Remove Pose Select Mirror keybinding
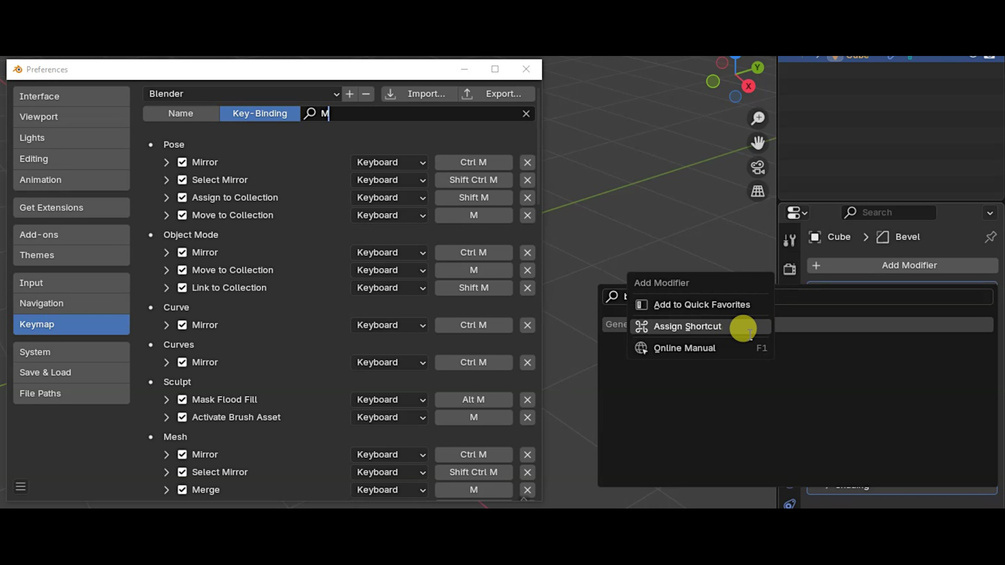Viewport: 1005px width, 565px height. click(527, 180)
